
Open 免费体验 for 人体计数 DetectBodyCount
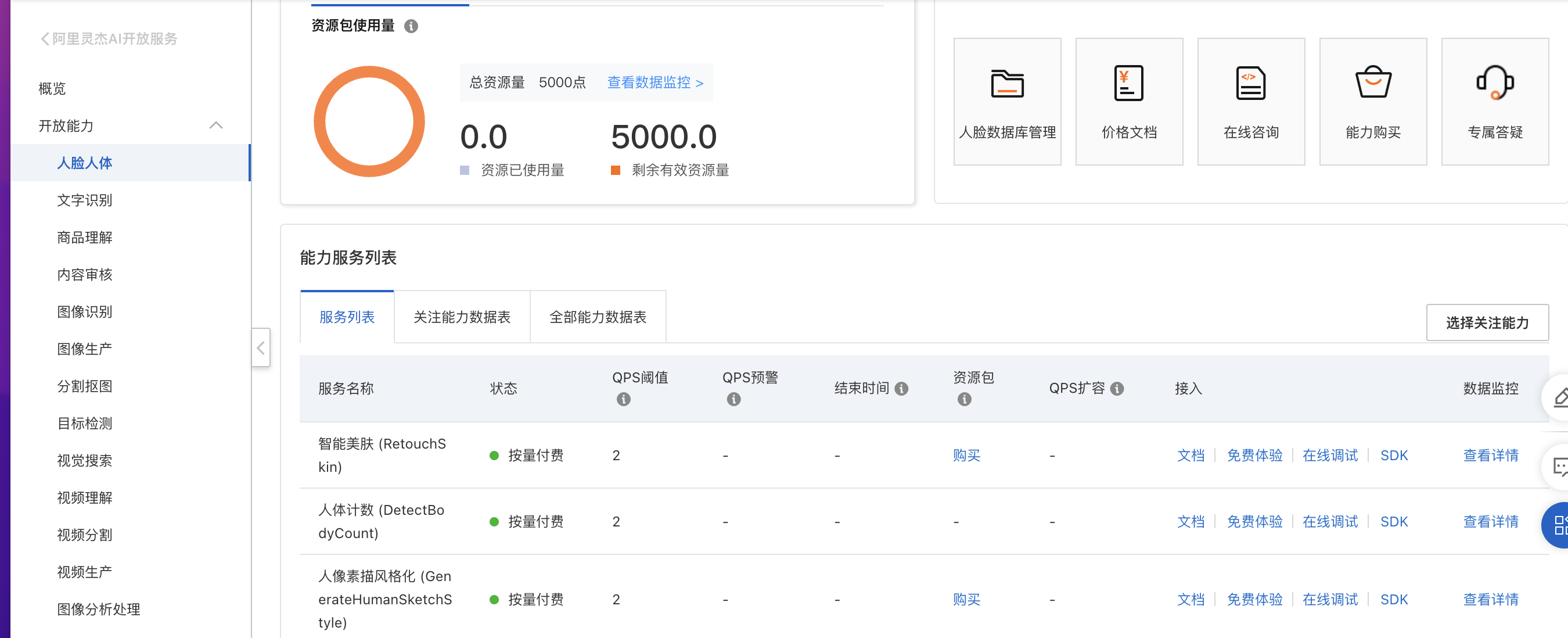1254,521
